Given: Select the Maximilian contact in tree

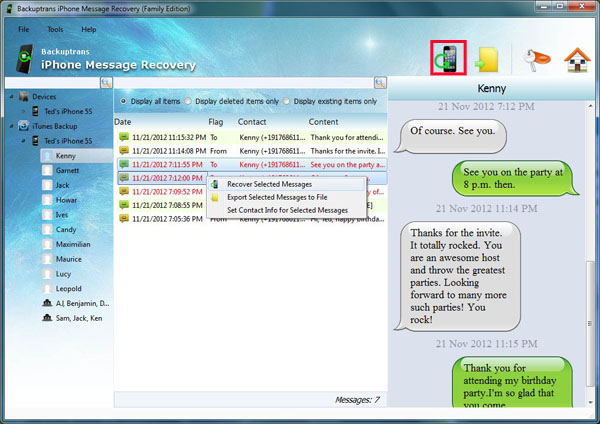Looking at the screenshot, I should (x=73, y=244).
